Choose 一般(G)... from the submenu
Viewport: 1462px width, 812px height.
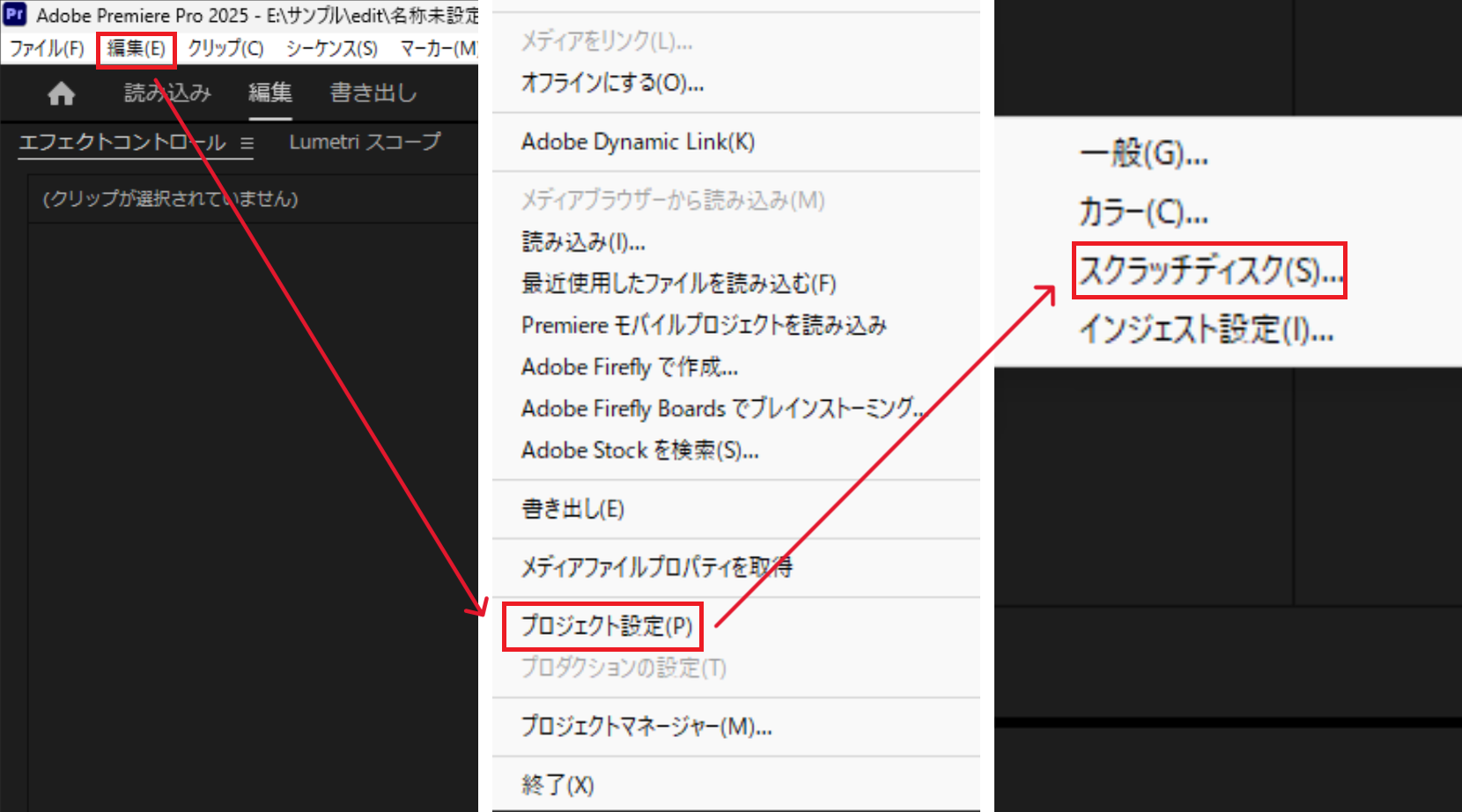coord(1143,154)
